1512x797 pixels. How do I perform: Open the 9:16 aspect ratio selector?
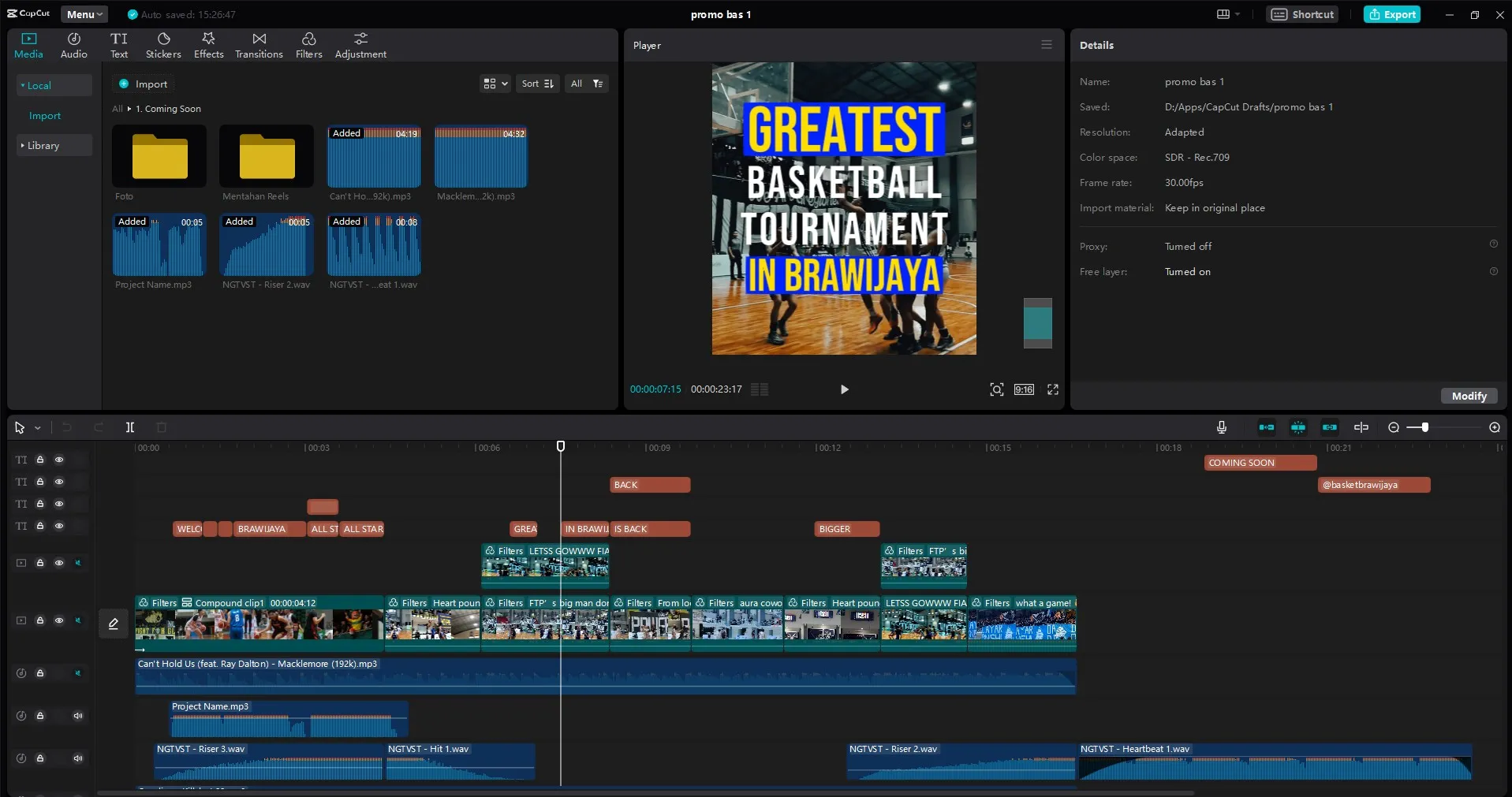click(x=1024, y=389)
